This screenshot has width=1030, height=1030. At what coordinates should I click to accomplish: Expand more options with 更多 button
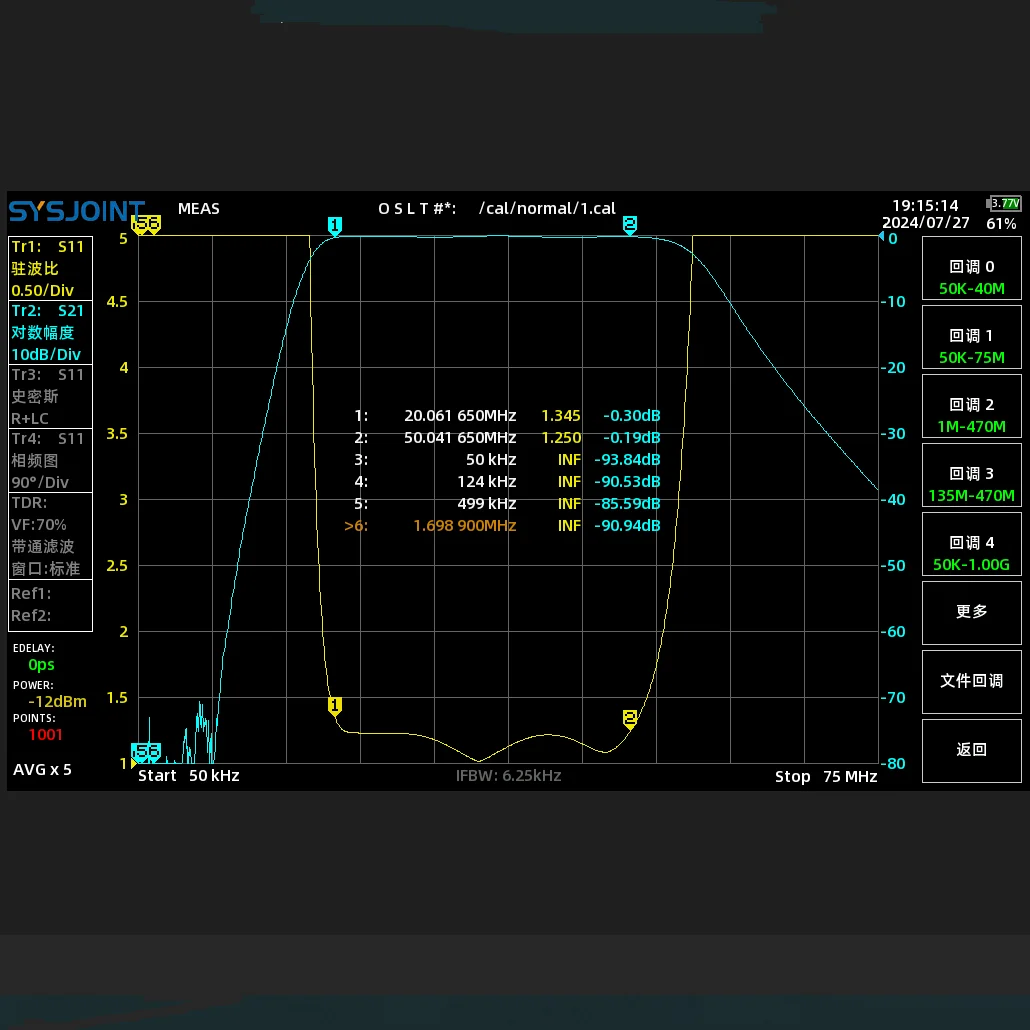pos(971,611)
